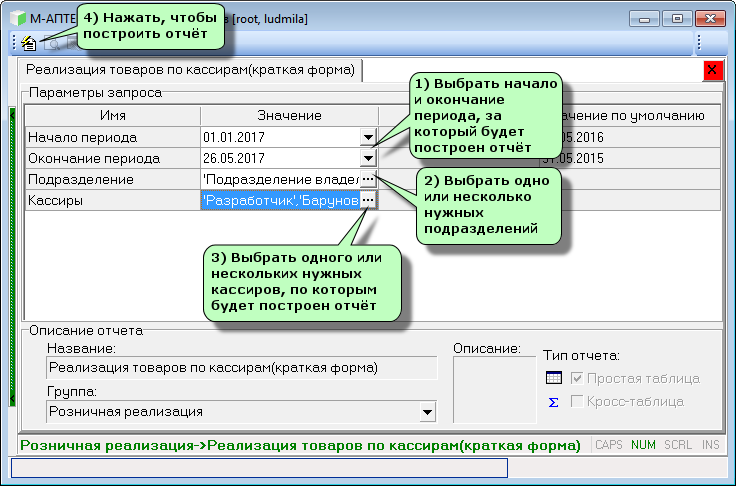Click the INS status indicator
Screen dimensions: 736x486
711,445
